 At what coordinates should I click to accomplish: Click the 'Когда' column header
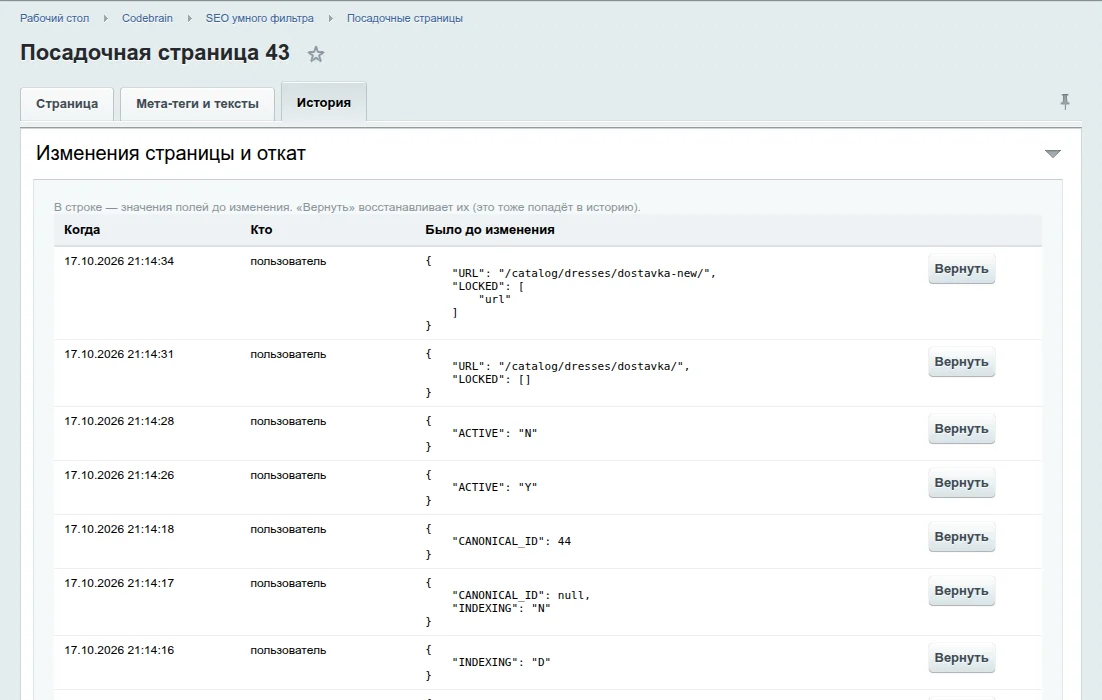(82, 230)
